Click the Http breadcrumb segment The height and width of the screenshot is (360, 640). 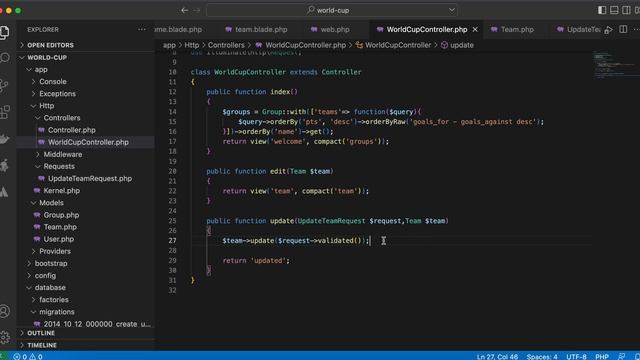(x=191, y=45)
